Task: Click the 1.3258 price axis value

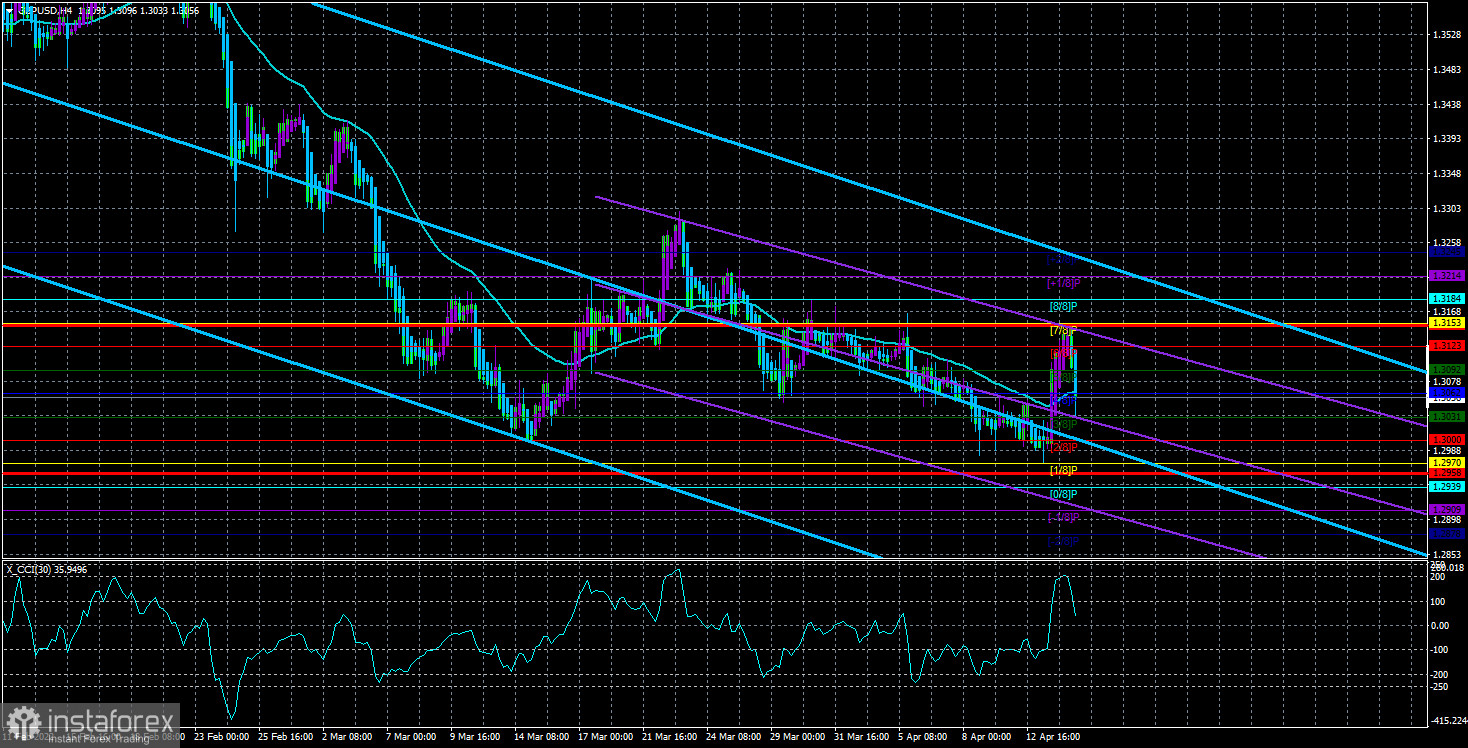Action: tap(1447, 243)
